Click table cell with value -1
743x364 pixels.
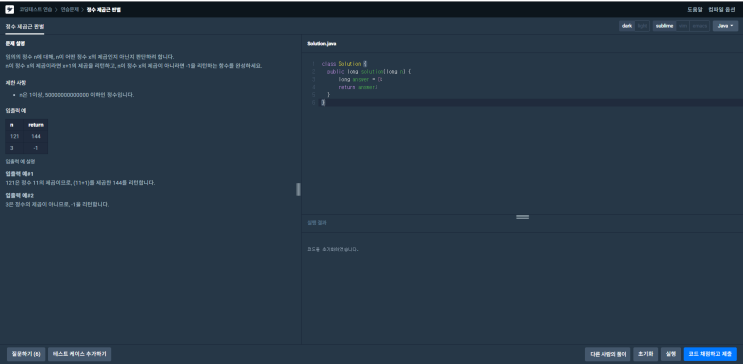tap(36, 148)
